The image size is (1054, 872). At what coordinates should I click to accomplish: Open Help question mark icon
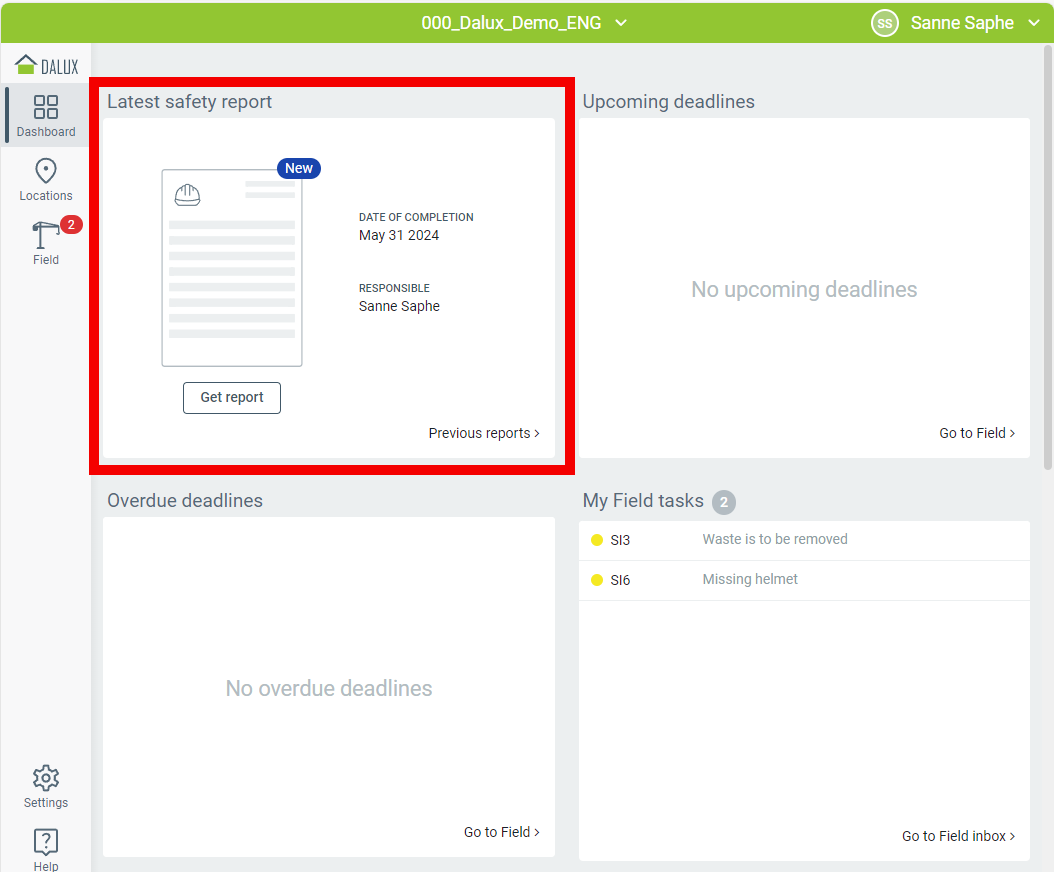point(46,842)
